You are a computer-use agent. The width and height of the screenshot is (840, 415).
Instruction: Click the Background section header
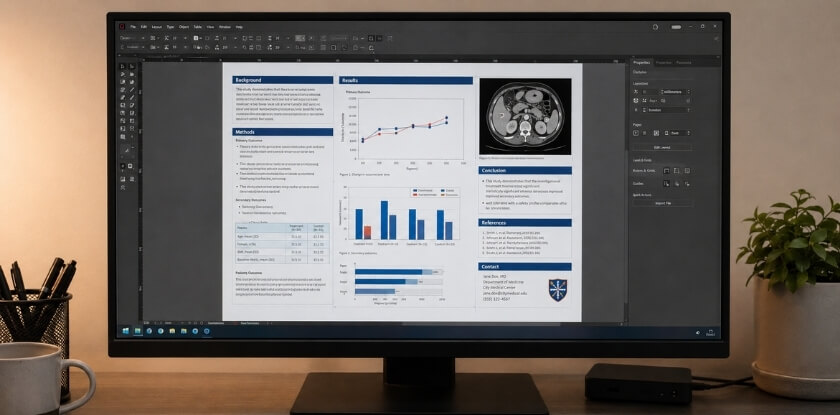[283, 80]
